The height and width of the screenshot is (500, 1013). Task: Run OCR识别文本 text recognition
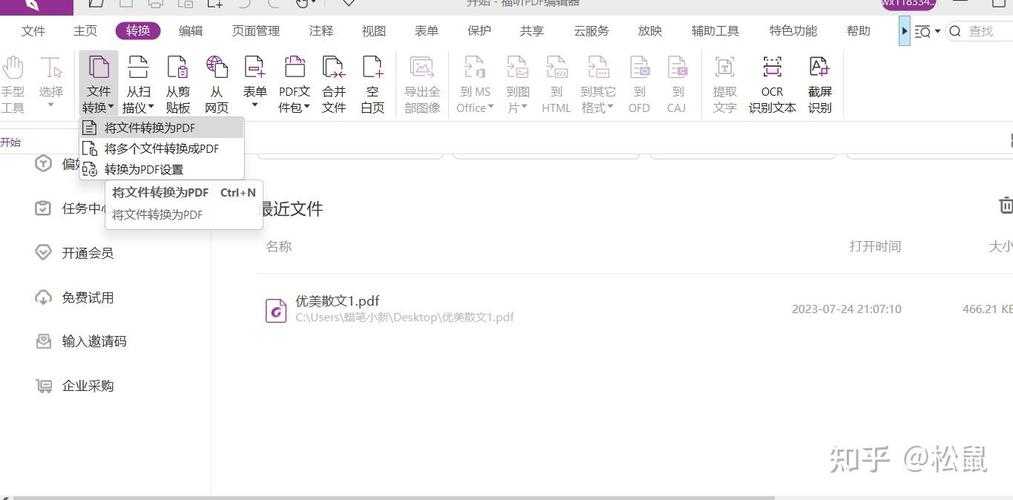tap(772, 84)
